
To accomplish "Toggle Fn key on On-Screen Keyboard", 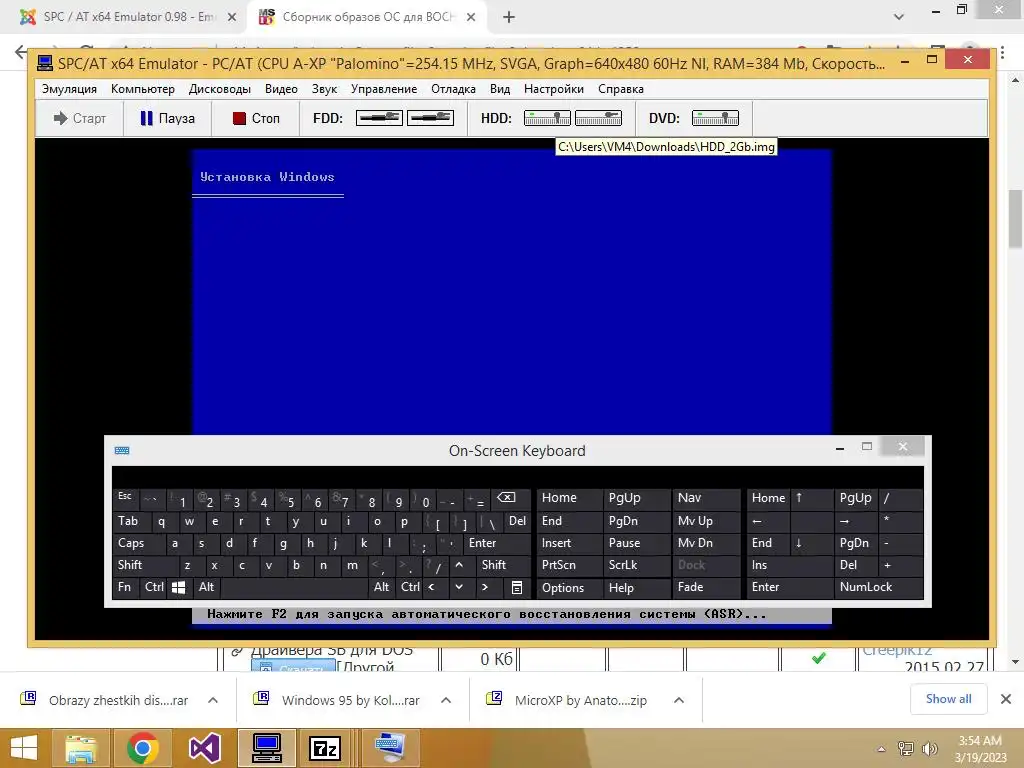I will pos(125,587).
